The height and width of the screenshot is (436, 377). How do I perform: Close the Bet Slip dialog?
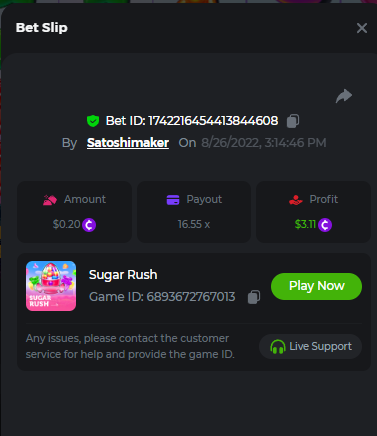362,28
